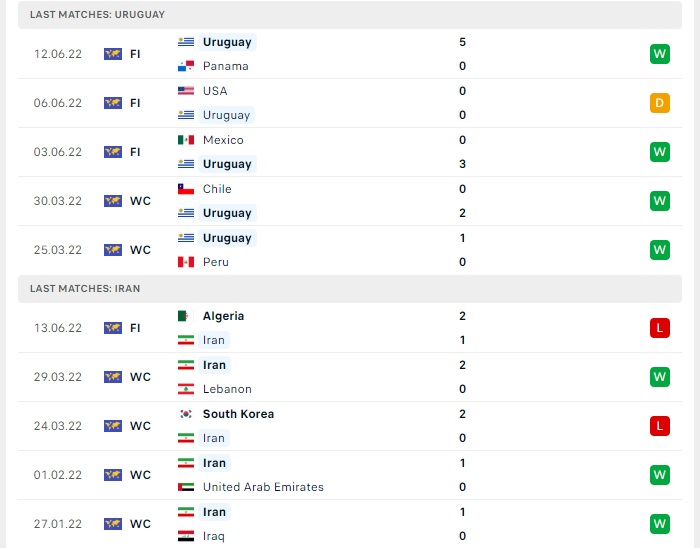Select the Last Matches: Uruguay header

(x=97, y=15)
